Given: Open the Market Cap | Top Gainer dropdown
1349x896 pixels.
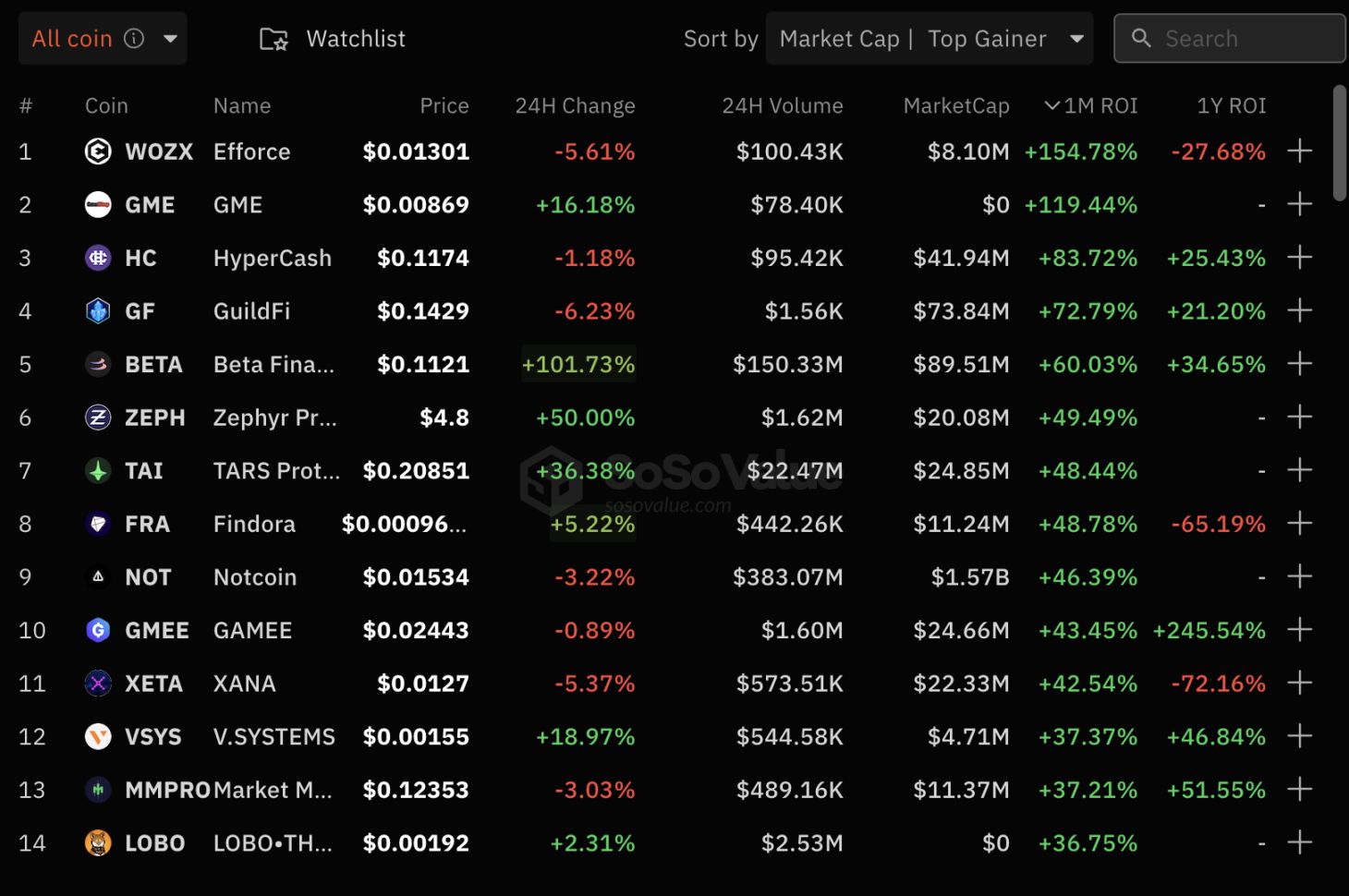Looking at the screenshot, I should pos(929,39).
